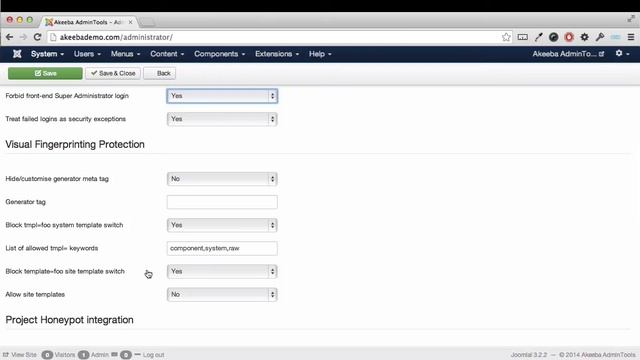640x360 pixels.
Task: Click the new tab button
Action: [x=147, y=22]
